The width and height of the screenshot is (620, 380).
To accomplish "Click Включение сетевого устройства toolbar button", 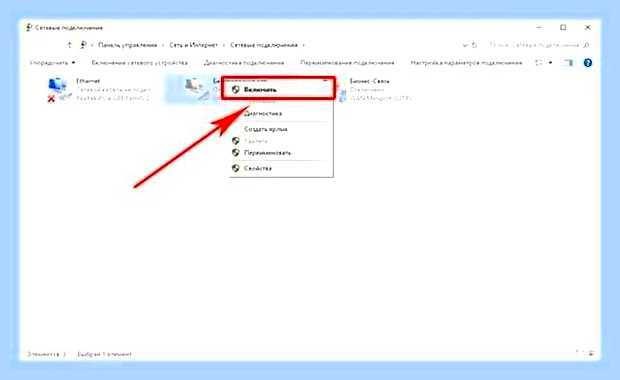I will pos(140,62).
